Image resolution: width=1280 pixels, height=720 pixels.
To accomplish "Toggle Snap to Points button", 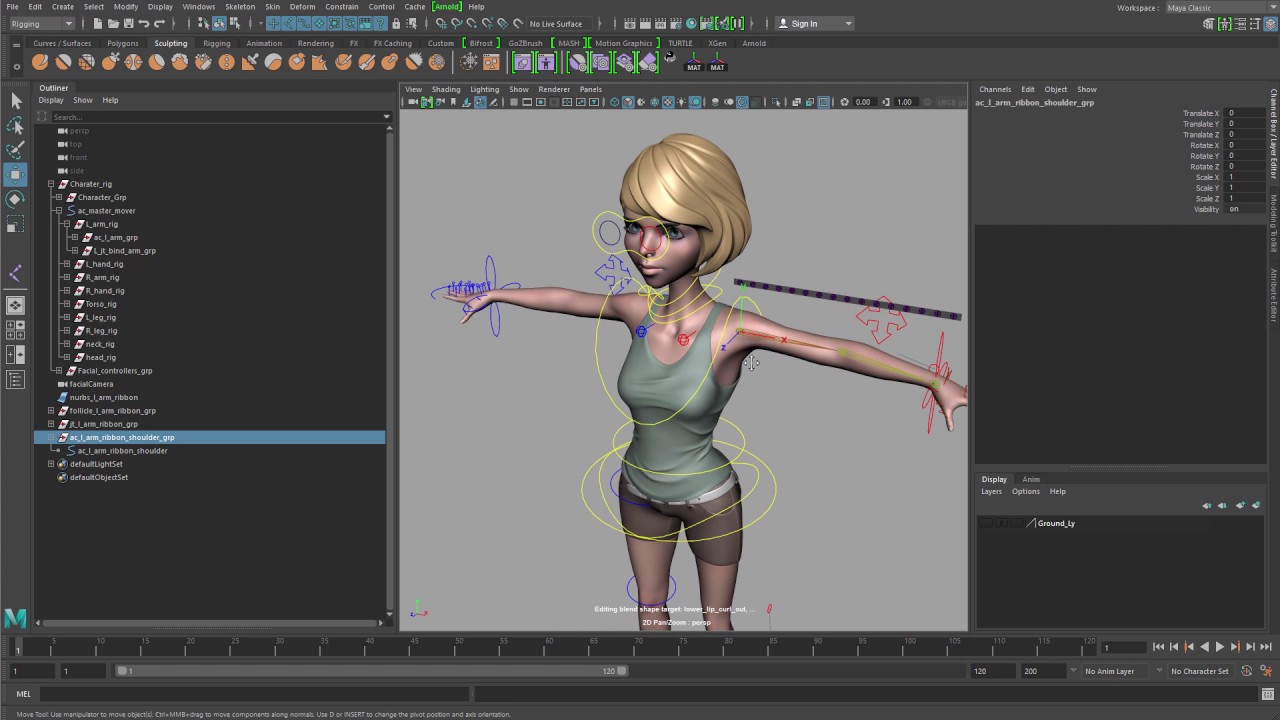I will pyautogui.click(x=471, y=23).
